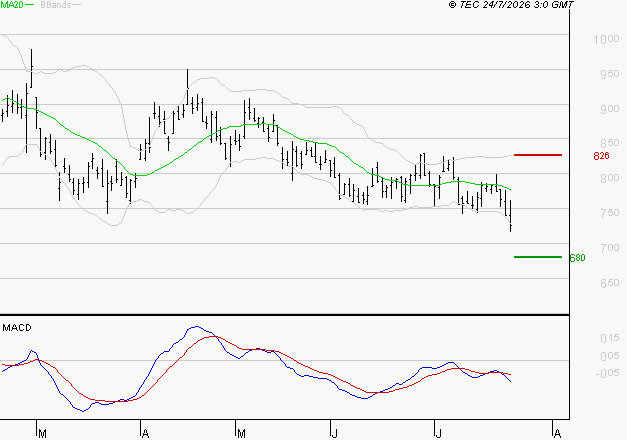Select the 900 price axis label
This screenshot has height=440, width=627.
click(x=610, y=109)
